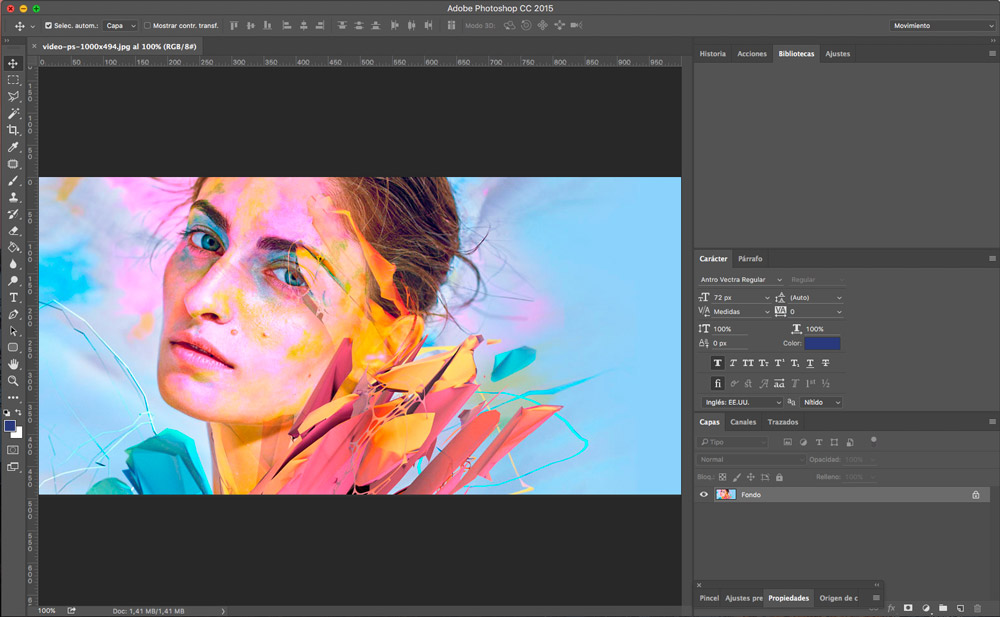Screen dimensions: 1000x617
Task: Click the Character text color swatch
Action: 822,344
